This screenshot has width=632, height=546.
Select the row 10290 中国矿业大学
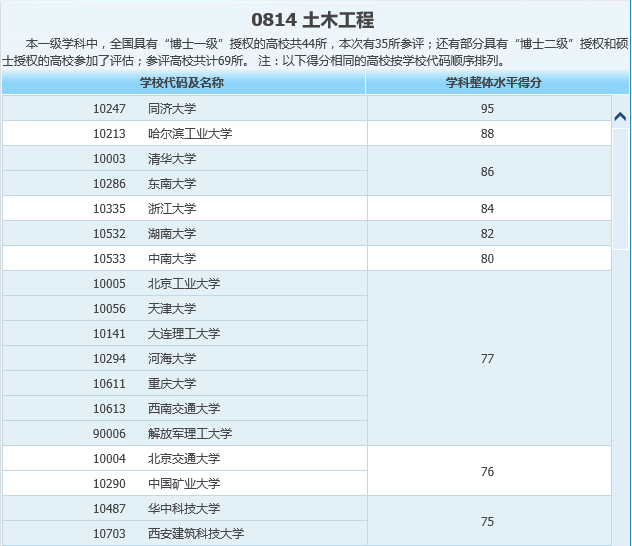tap(185, 483)
